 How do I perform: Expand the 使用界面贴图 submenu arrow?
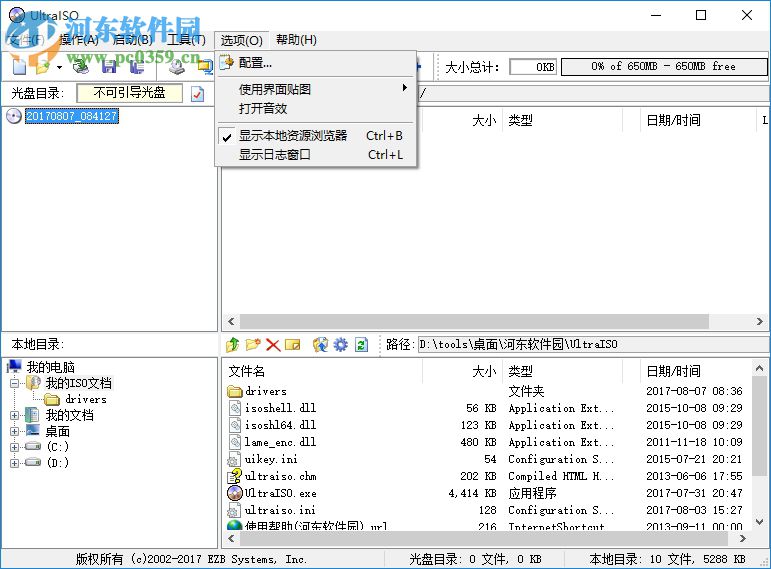pyautogui.click(x=405, y=88)
